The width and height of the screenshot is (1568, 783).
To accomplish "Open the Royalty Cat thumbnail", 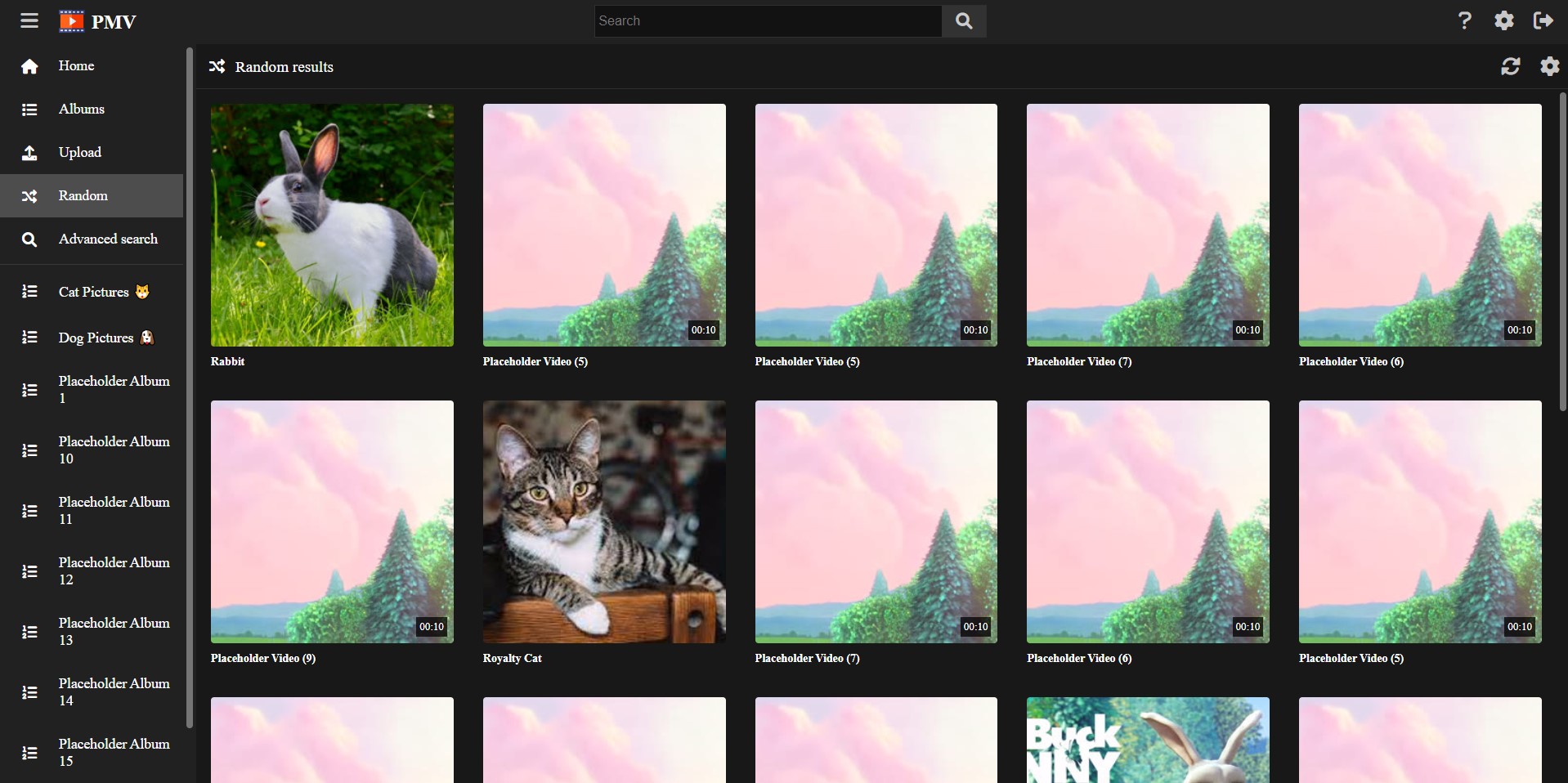I will (x=604, y=521).
